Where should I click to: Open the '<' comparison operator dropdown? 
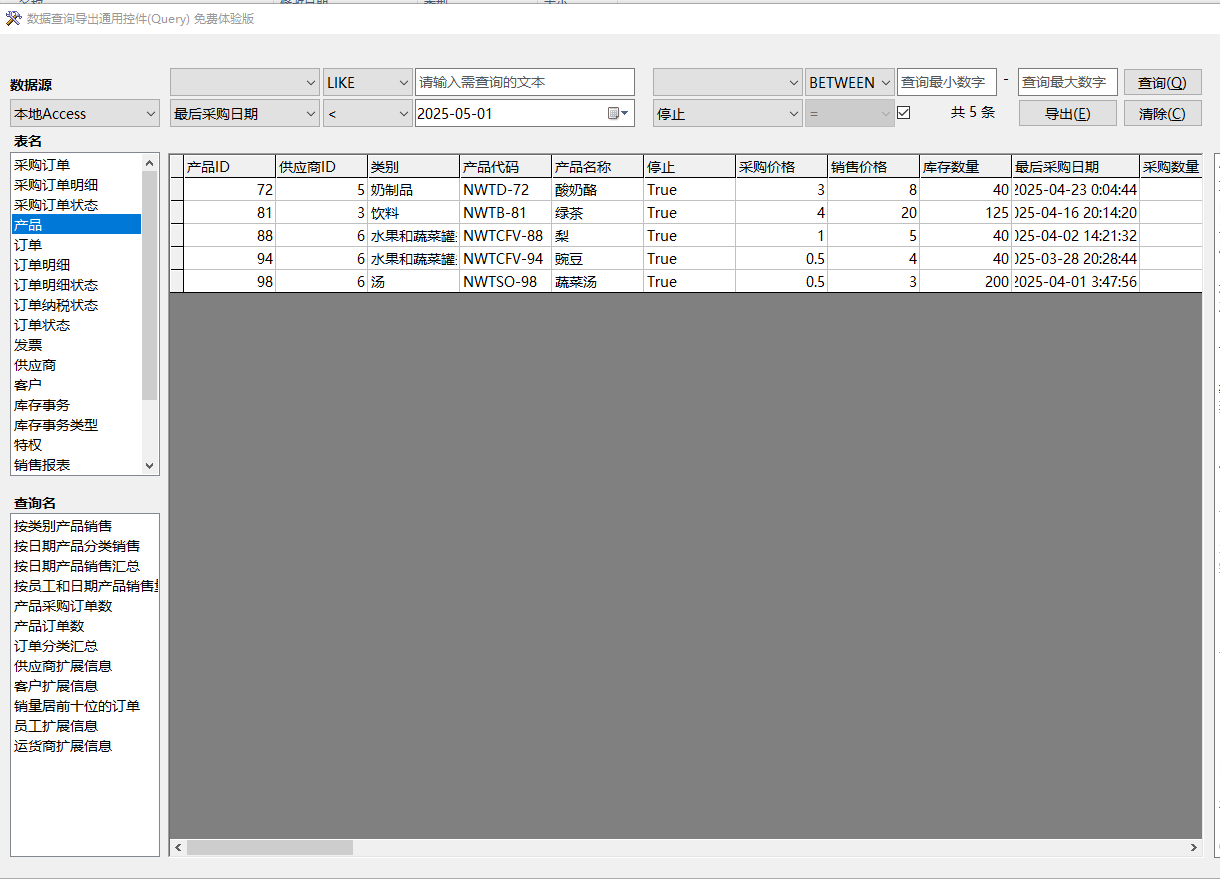(x=367, y=113)
